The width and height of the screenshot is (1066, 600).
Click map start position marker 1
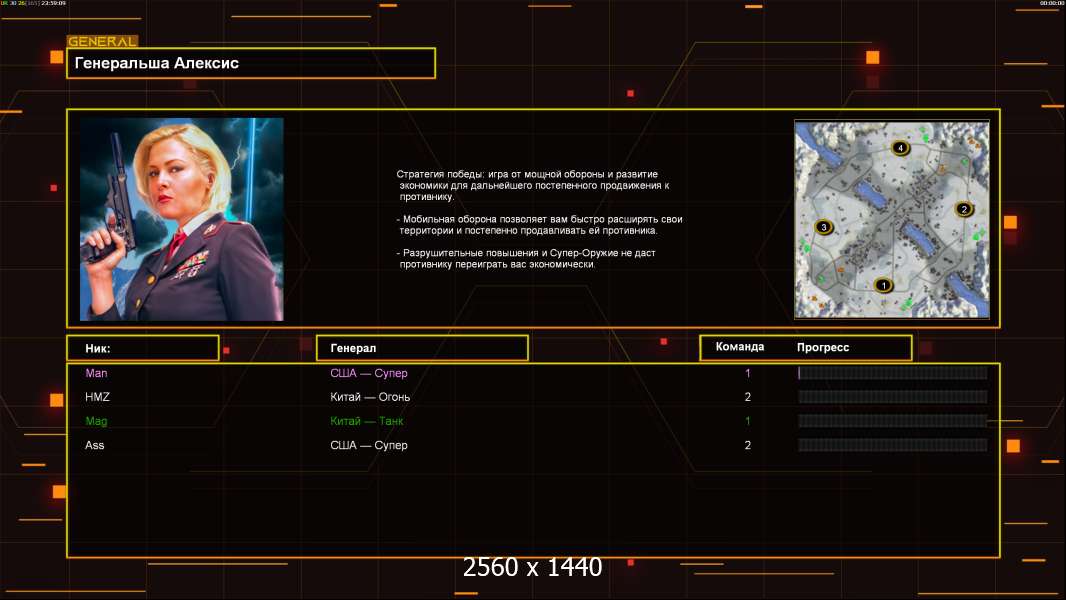pyautogui.click(x=883, y=285)
